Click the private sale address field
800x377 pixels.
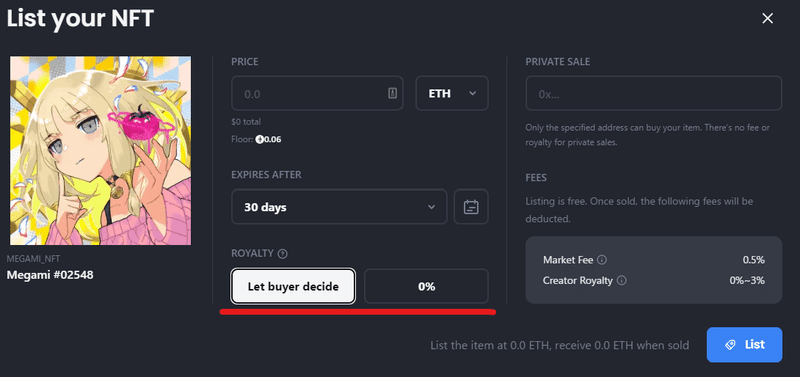654,93
